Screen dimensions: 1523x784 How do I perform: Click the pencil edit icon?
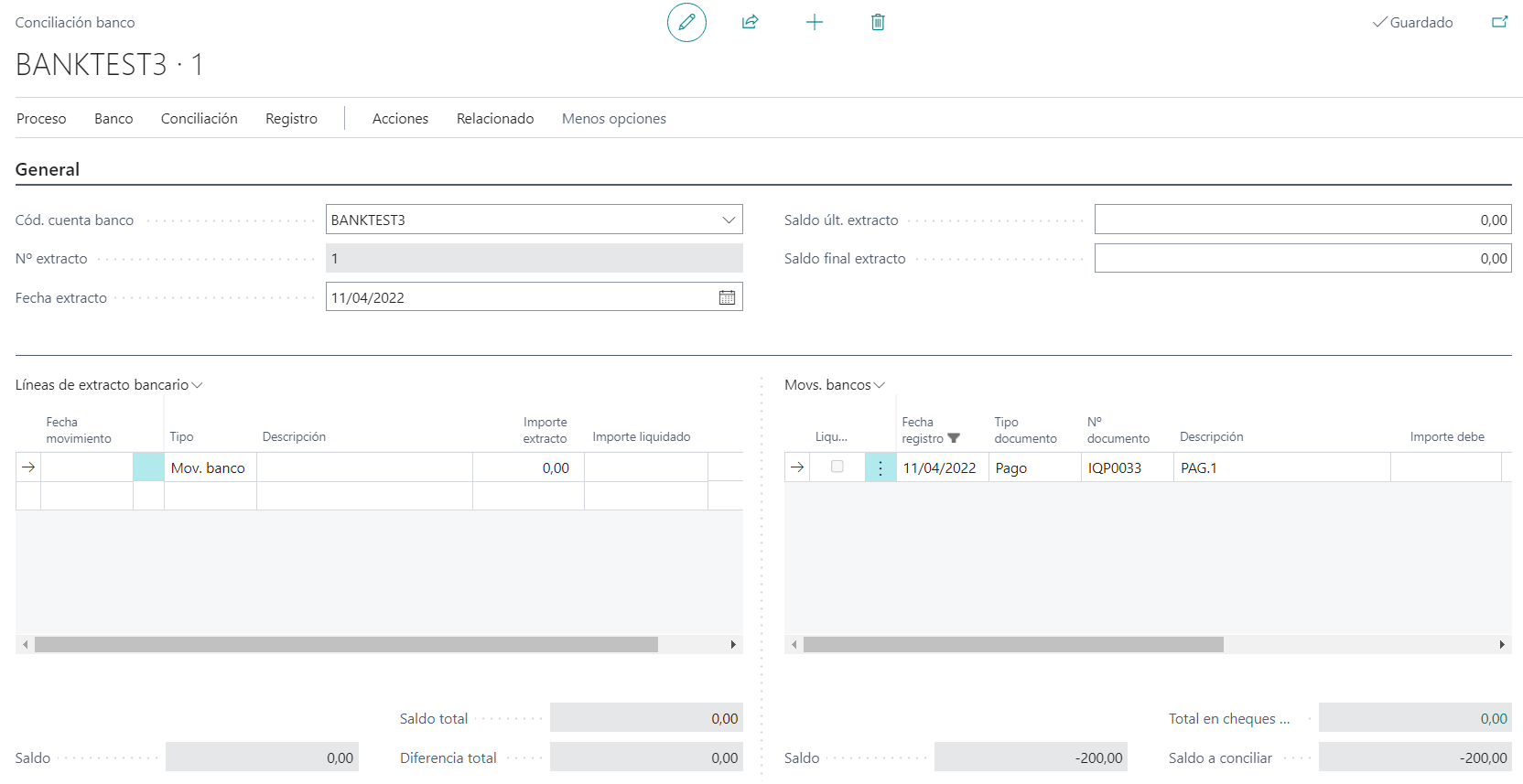tap(686, 22)
